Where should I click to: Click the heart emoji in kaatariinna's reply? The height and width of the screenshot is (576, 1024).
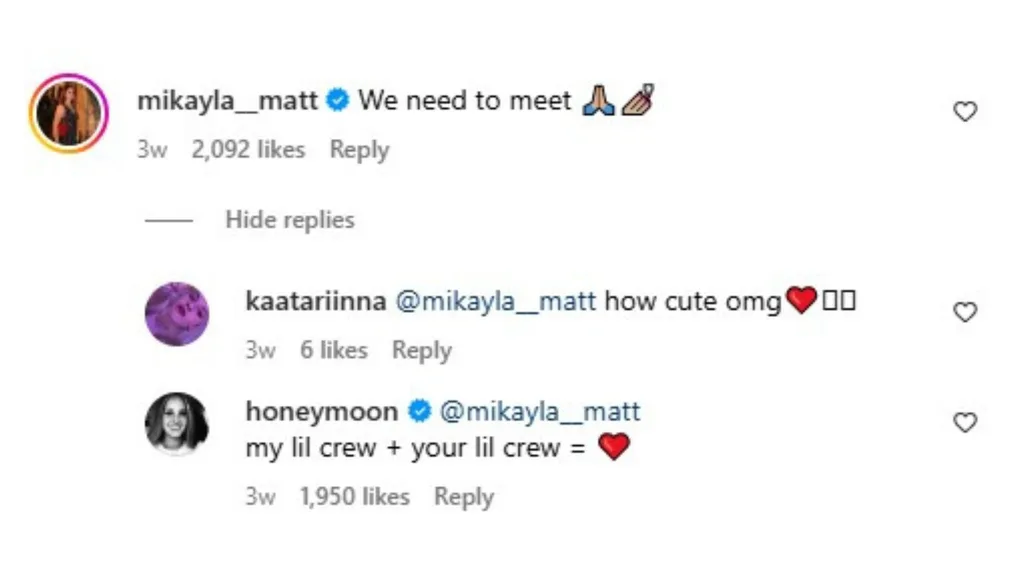(x=800, y=300)
